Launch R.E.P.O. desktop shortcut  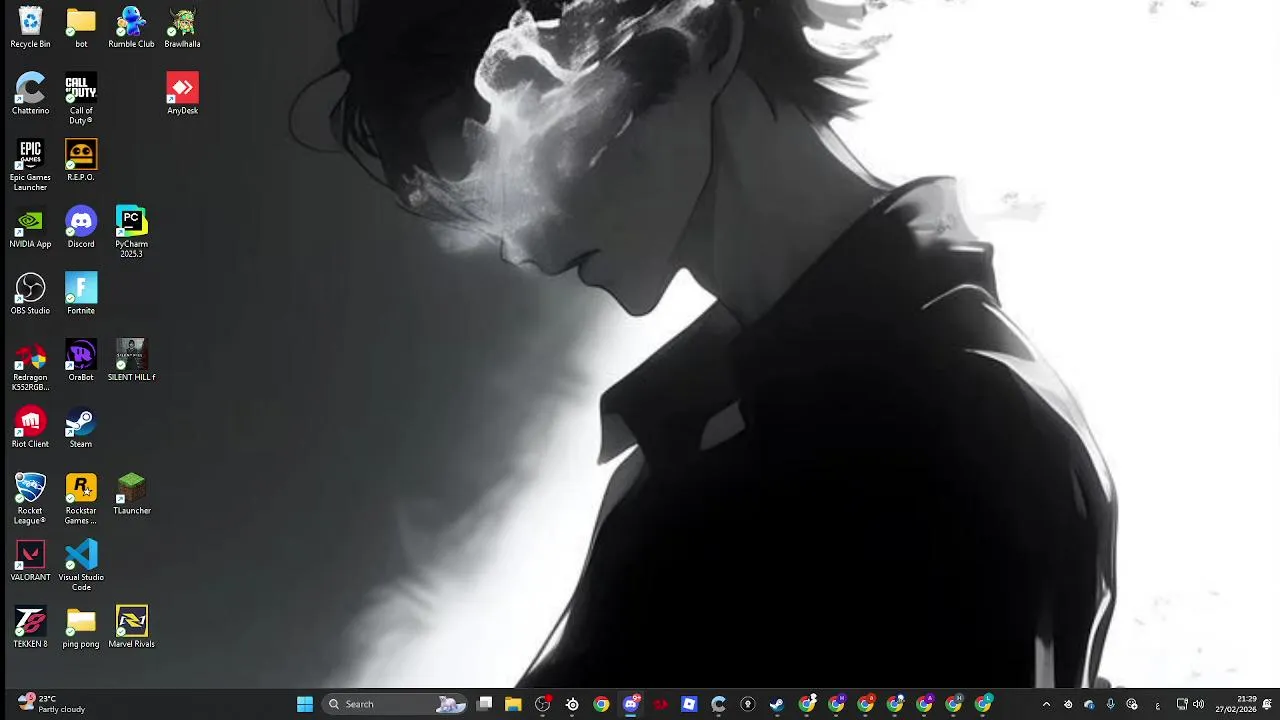point(81,161)
